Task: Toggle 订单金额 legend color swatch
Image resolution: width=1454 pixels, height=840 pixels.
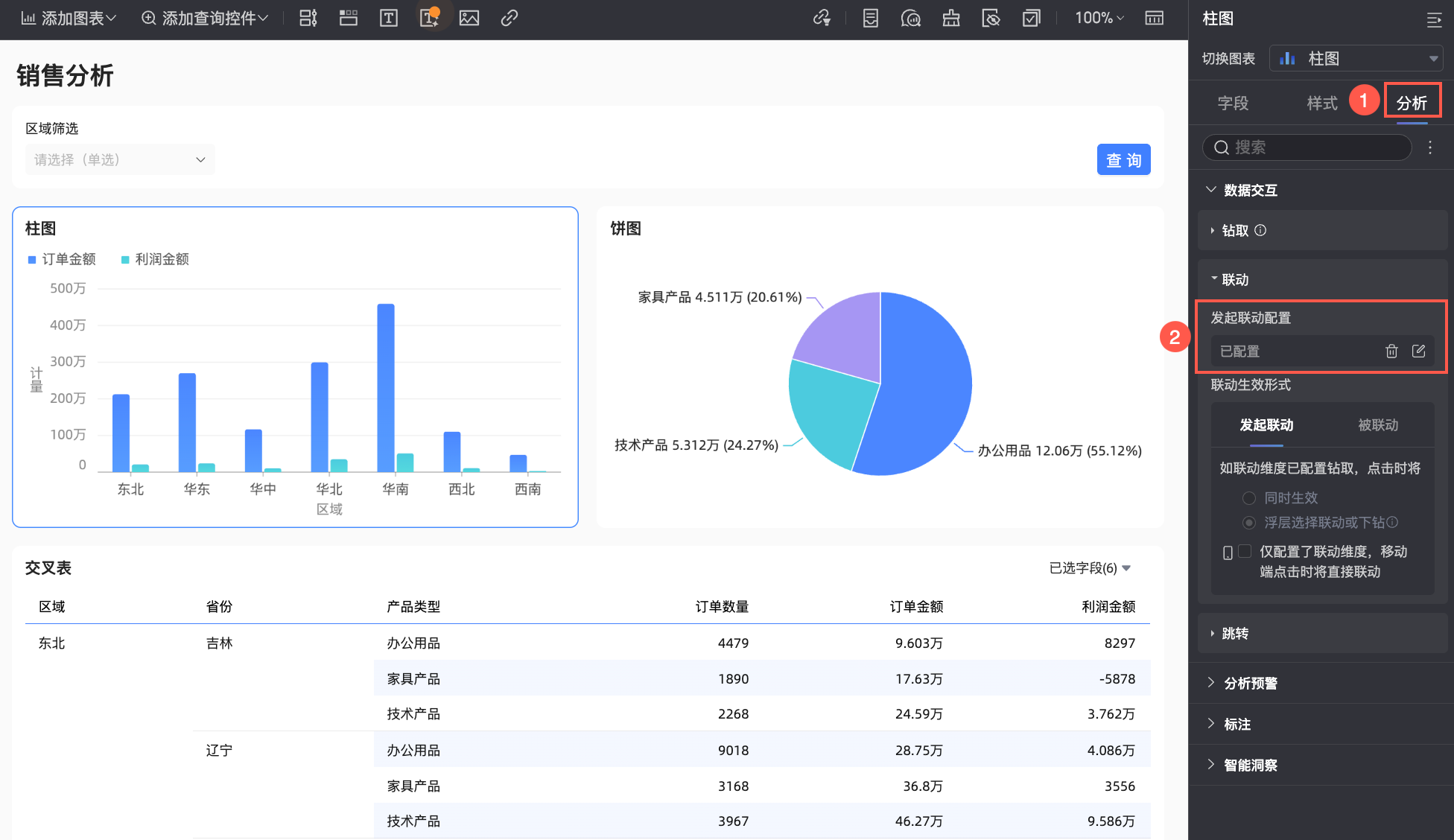Action: point(32,259)
